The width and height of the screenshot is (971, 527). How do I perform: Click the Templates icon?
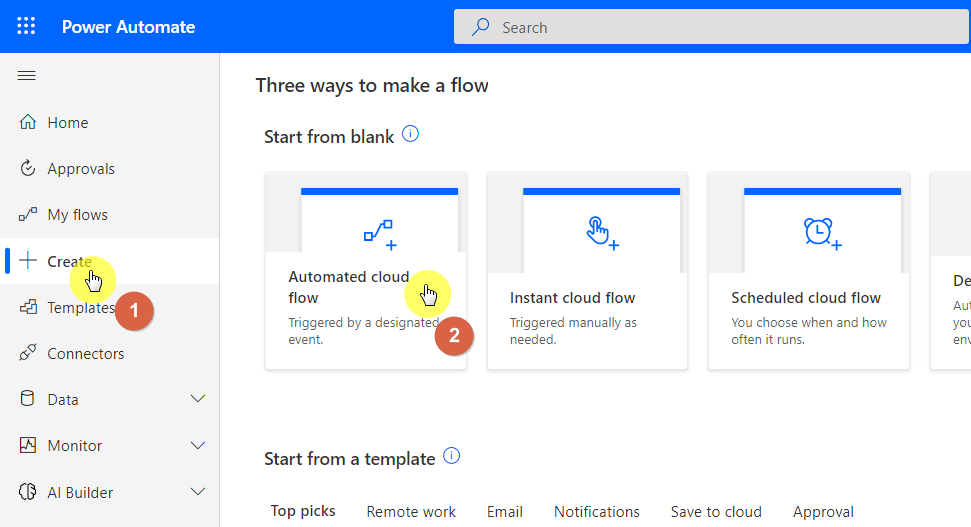tap(28, 307)
